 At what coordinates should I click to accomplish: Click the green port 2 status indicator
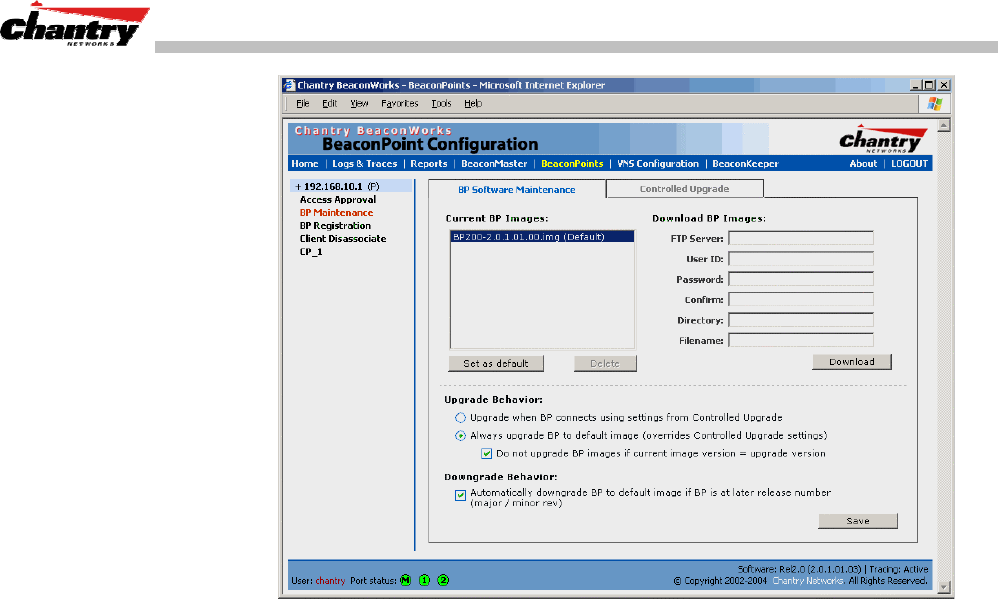point(443,580)
